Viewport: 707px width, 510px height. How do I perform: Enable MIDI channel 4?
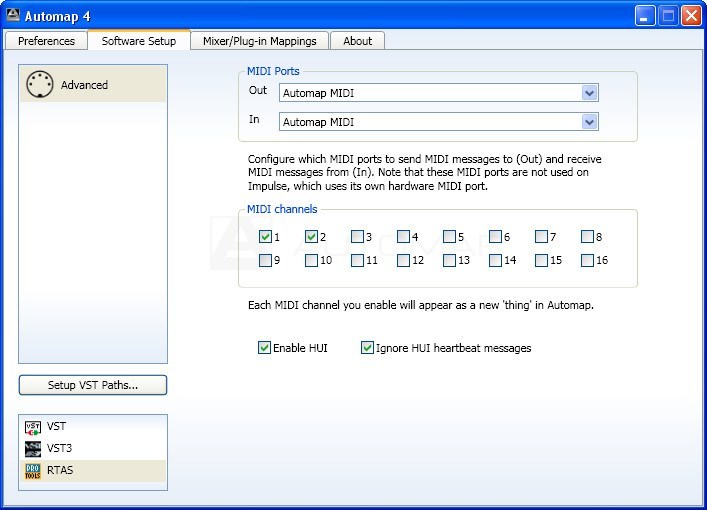point(403,236)
